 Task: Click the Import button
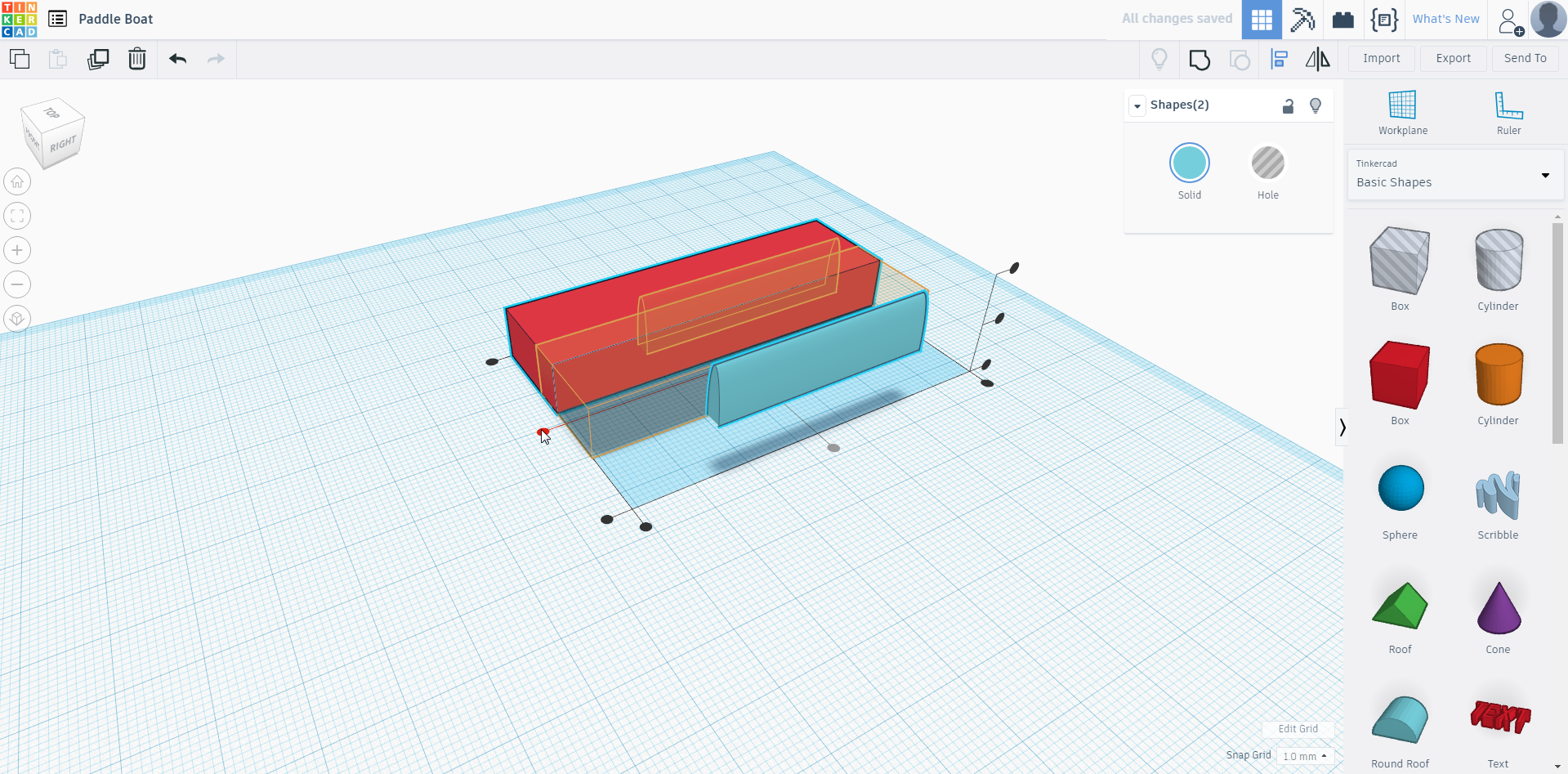(1381, 58)
